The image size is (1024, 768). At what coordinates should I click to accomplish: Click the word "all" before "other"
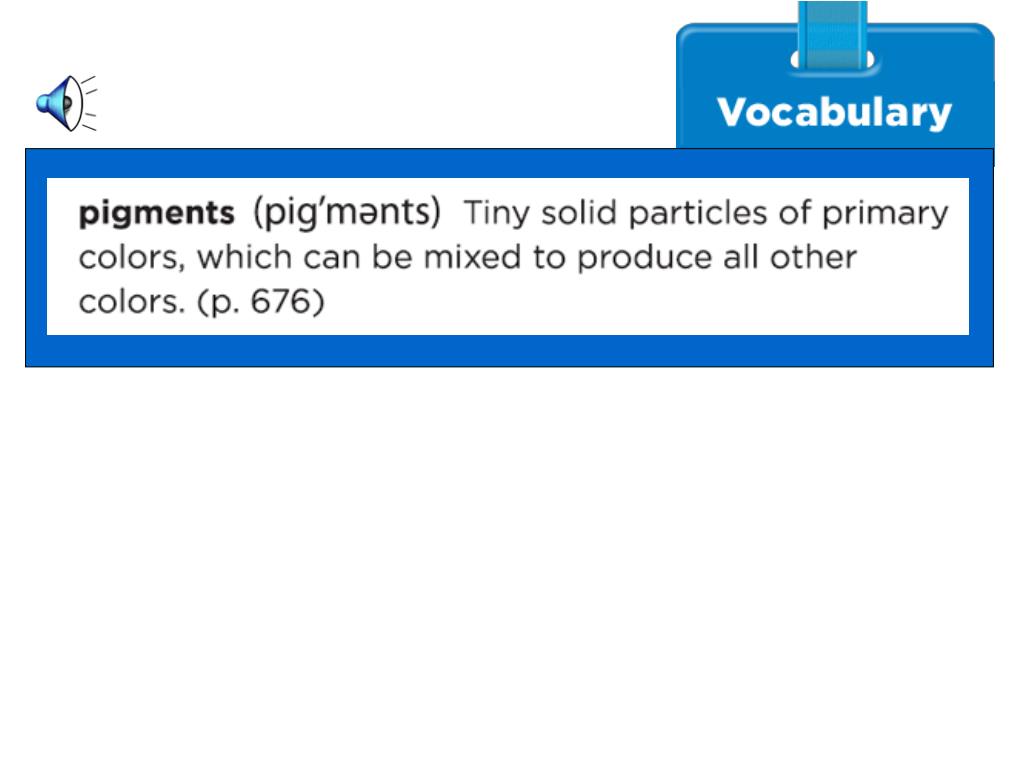tap(741, 257)
